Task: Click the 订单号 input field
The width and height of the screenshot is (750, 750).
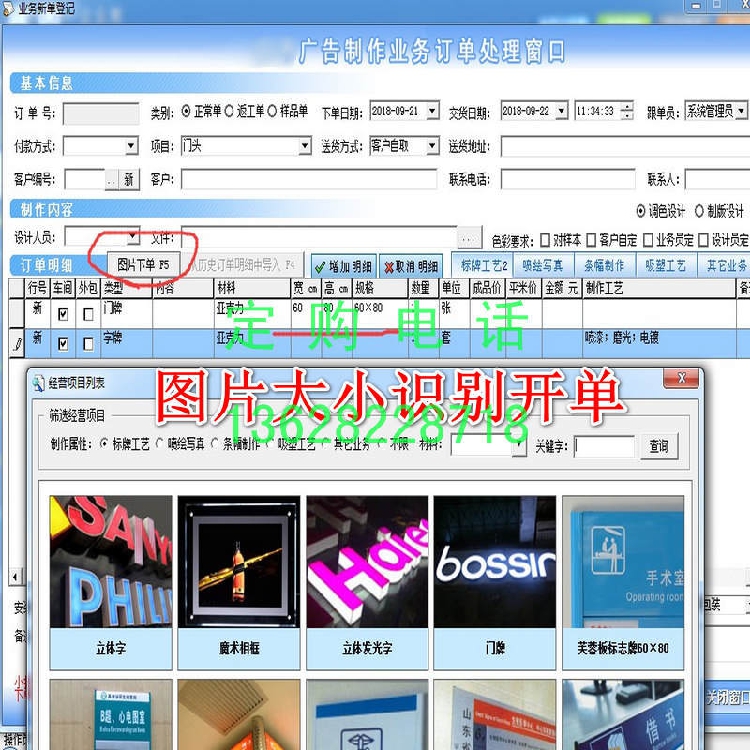Action: 101,114
